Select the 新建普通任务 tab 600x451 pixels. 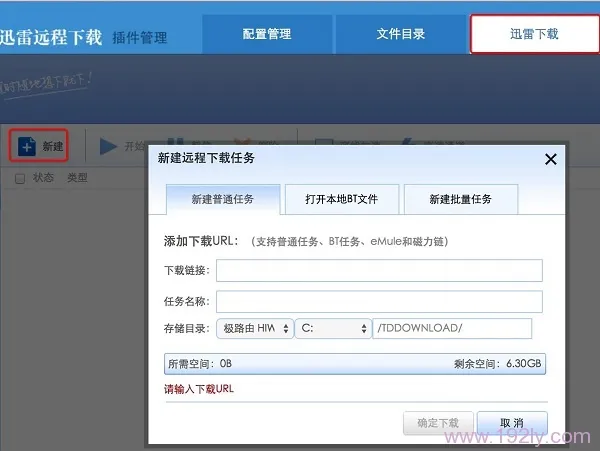click(222, 199)
